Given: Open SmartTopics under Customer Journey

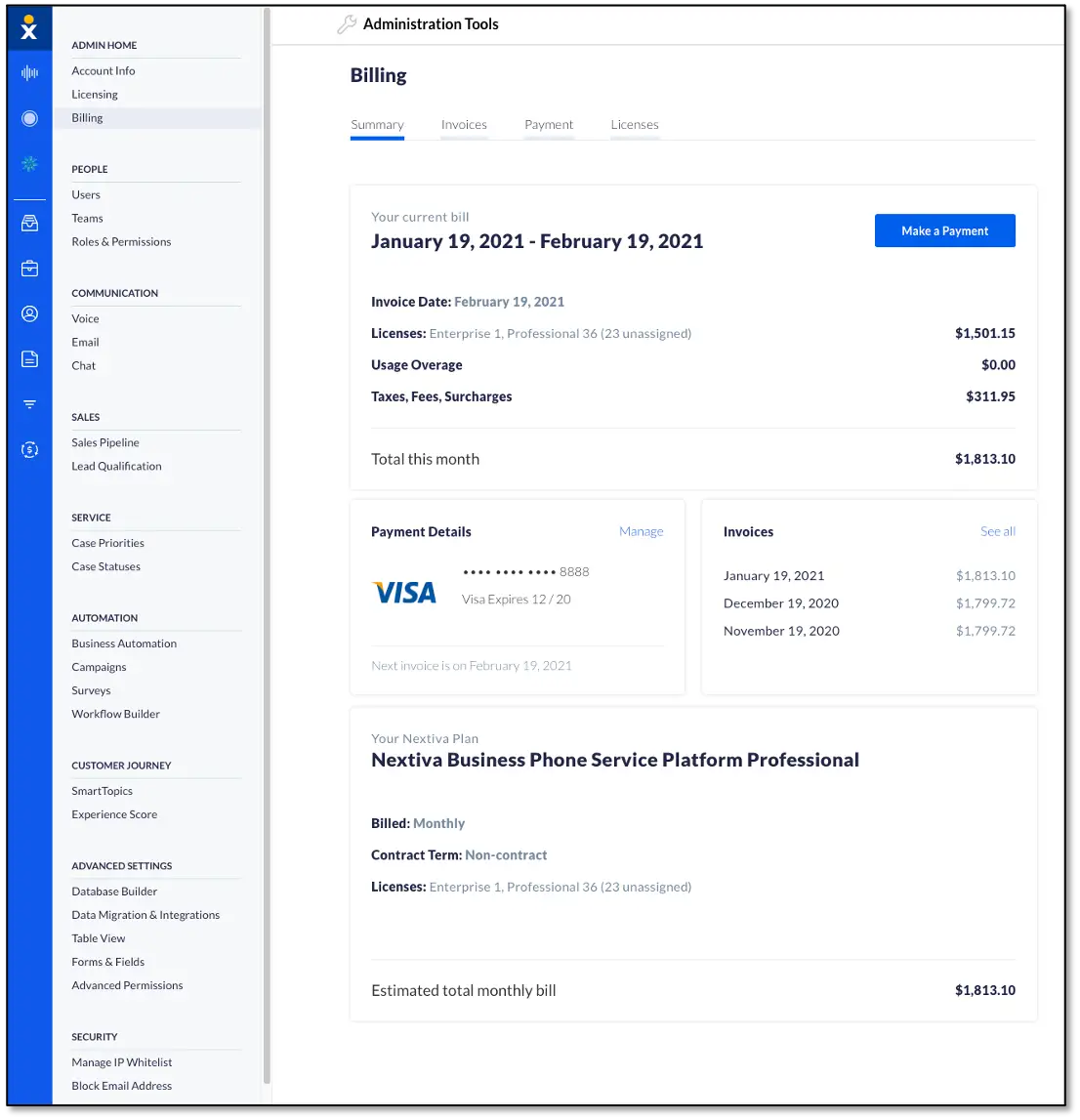Looking at the screenshot, I should (x=103, y=791).
